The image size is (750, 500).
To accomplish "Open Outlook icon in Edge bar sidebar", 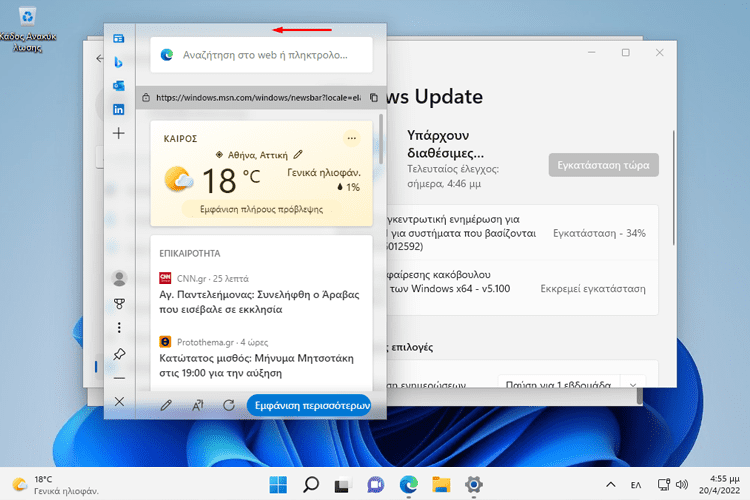I will click(119, 86).
